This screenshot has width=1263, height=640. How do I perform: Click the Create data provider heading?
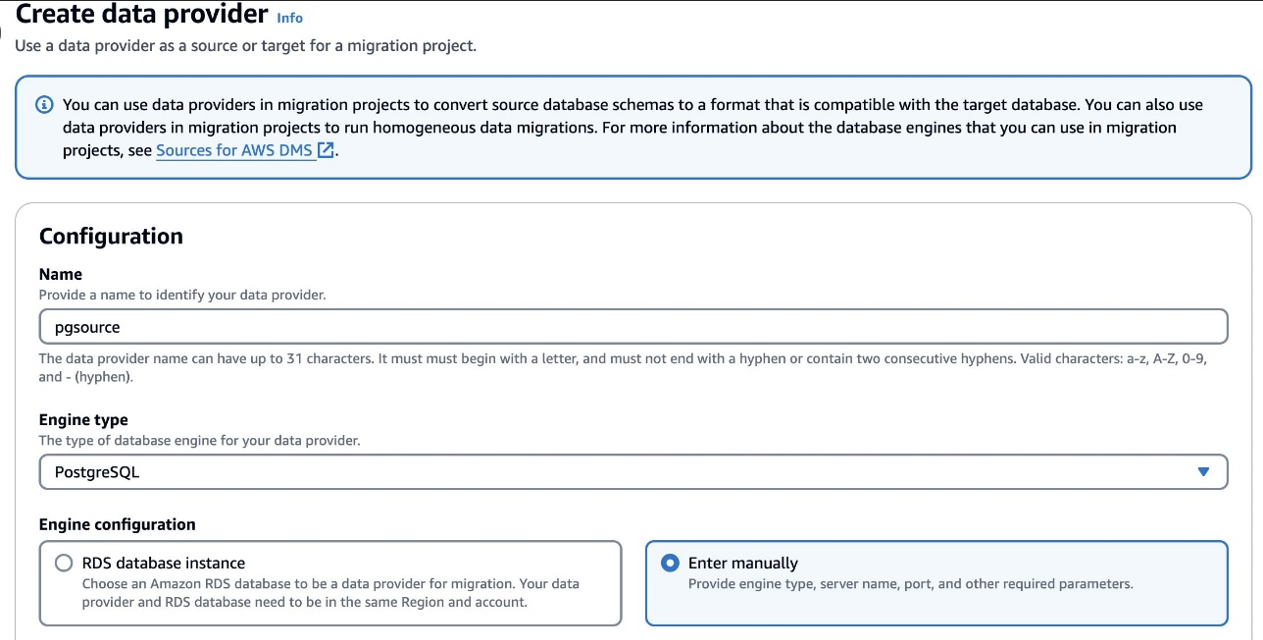[x=142, y=15]
